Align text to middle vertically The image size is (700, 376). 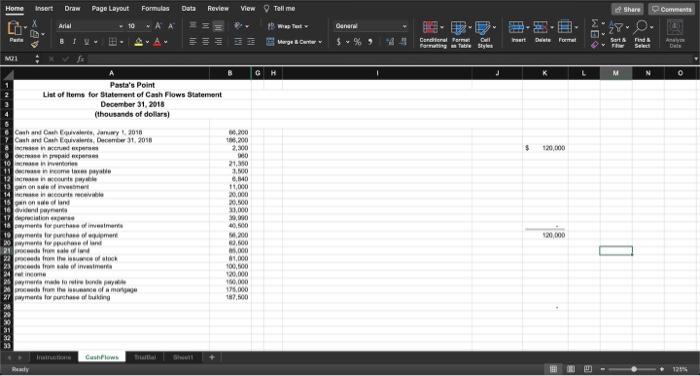pyautogui.click(x=205, y=25)
